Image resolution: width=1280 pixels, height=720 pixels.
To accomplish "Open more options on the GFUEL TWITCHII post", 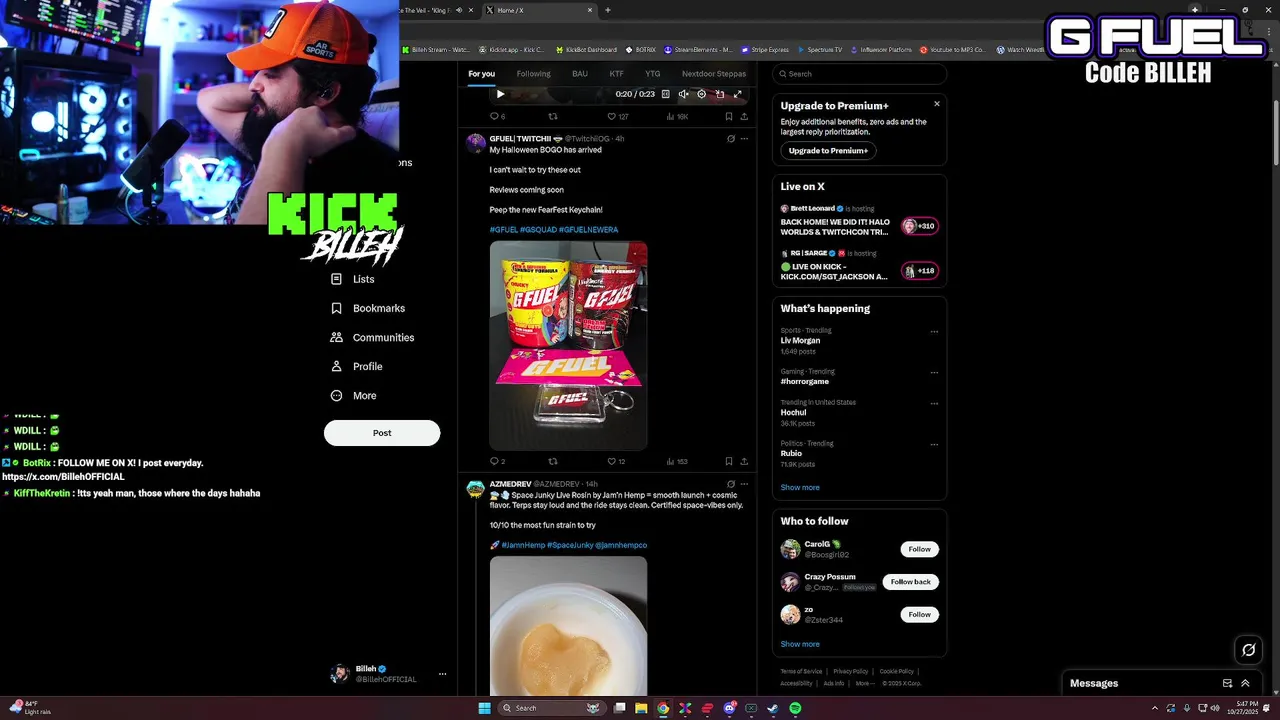I will click(x=744, y=139).
